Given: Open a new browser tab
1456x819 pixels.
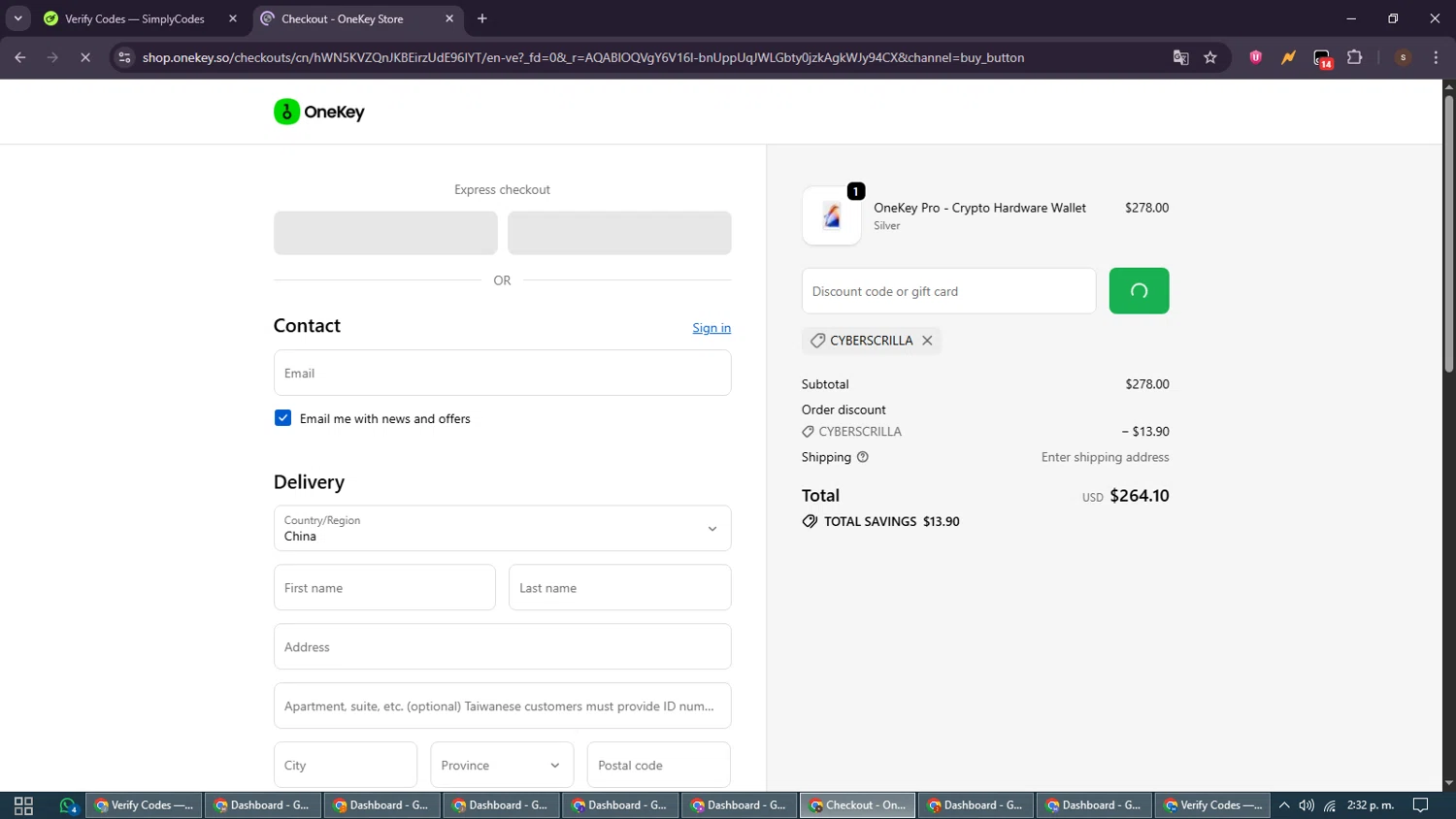Looking at the screenshot, I should 482,18.
